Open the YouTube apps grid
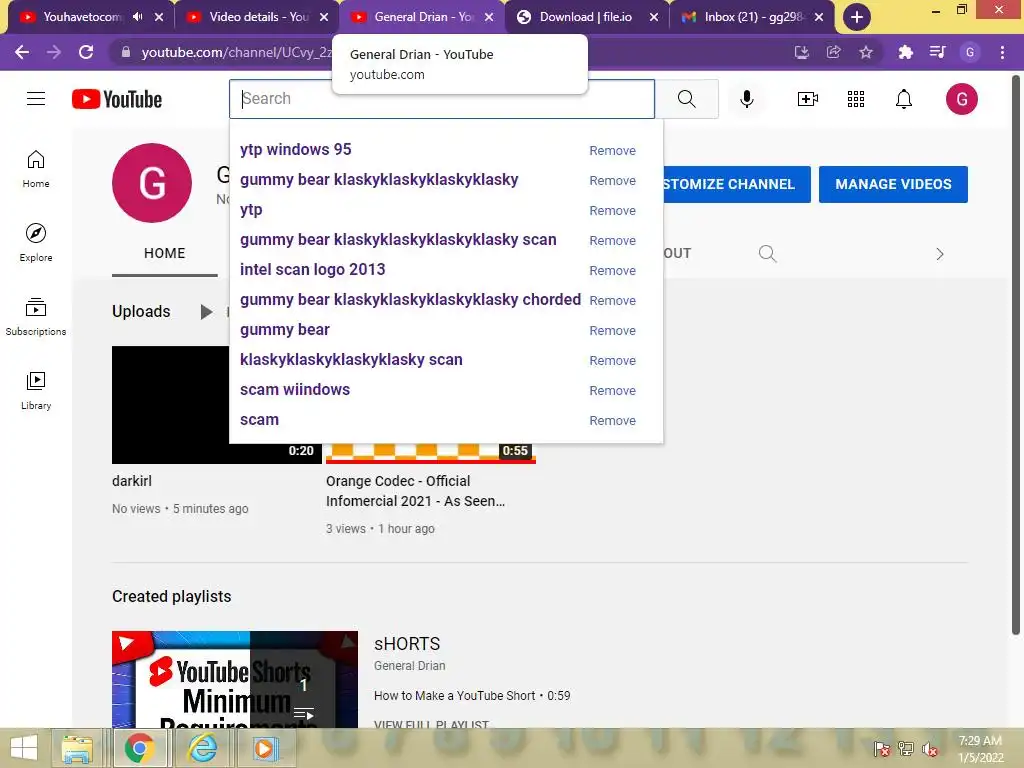 click(x=856, y=99)
